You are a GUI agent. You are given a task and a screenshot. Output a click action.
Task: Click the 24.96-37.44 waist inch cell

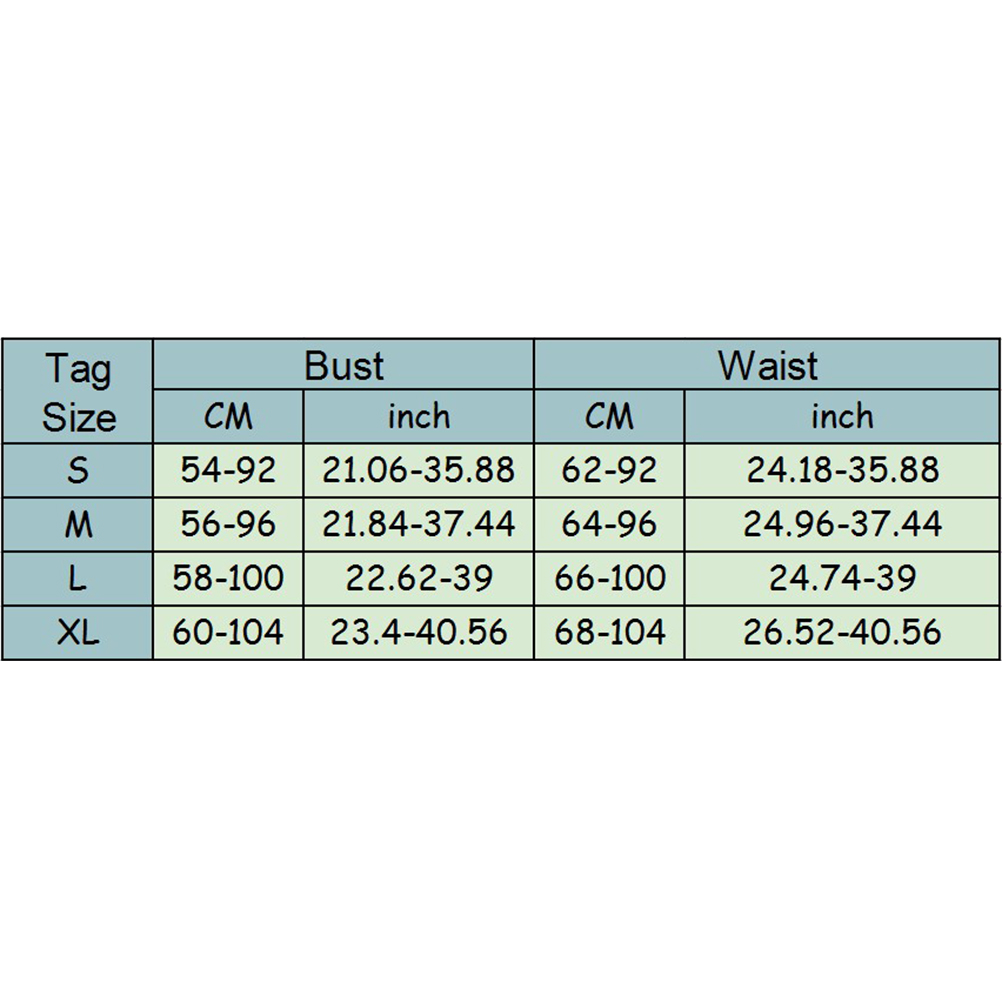842,524
